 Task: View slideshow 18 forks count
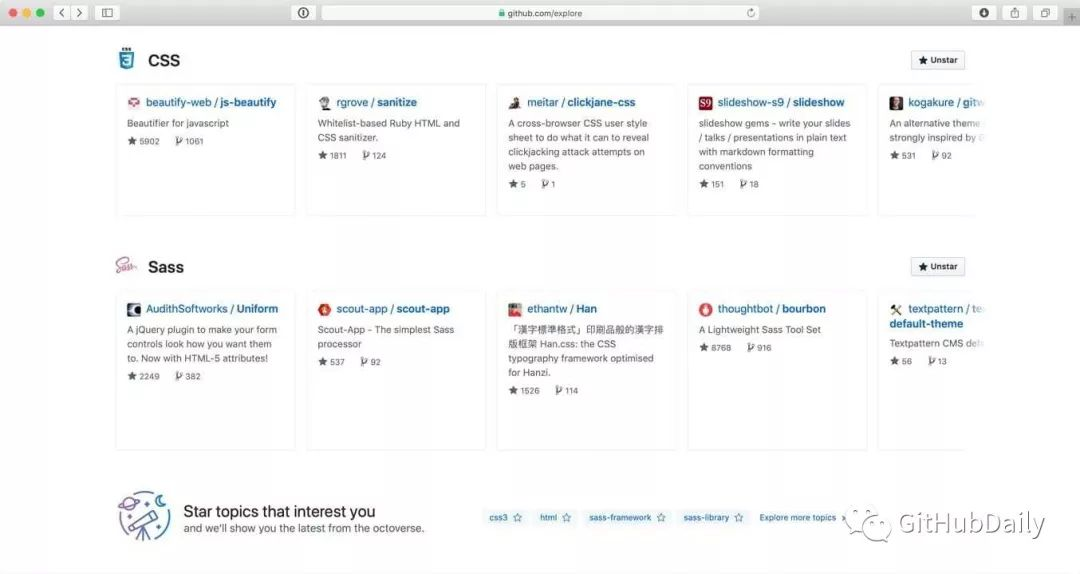point(749,184)
